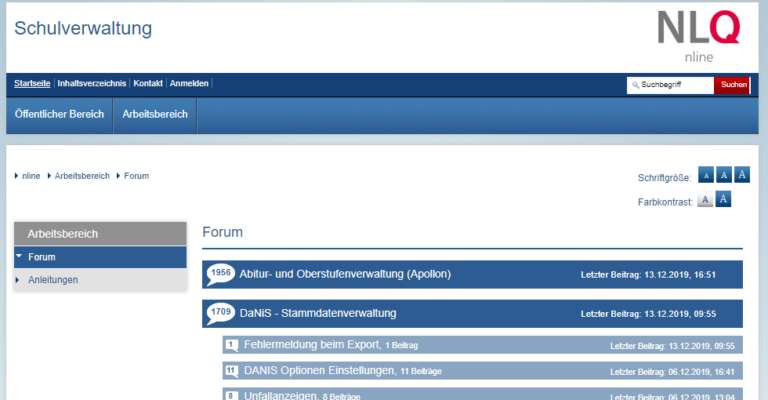
Task: Expand the Anleitungen sidebar item
Action: 19,280
